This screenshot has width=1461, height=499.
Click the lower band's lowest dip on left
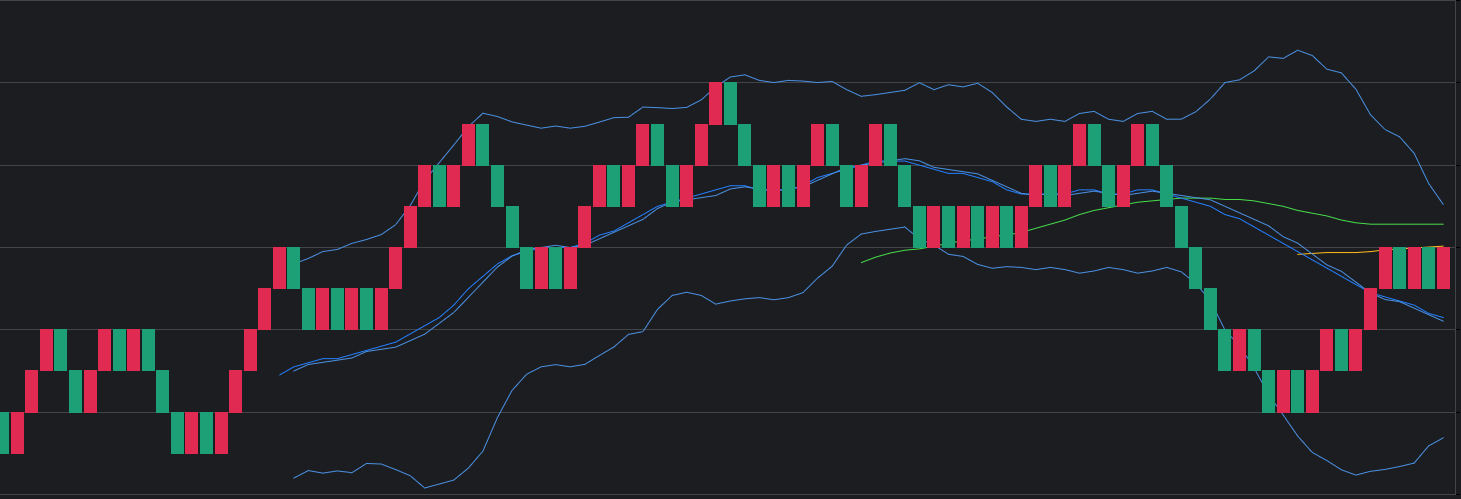coord(425,488)
